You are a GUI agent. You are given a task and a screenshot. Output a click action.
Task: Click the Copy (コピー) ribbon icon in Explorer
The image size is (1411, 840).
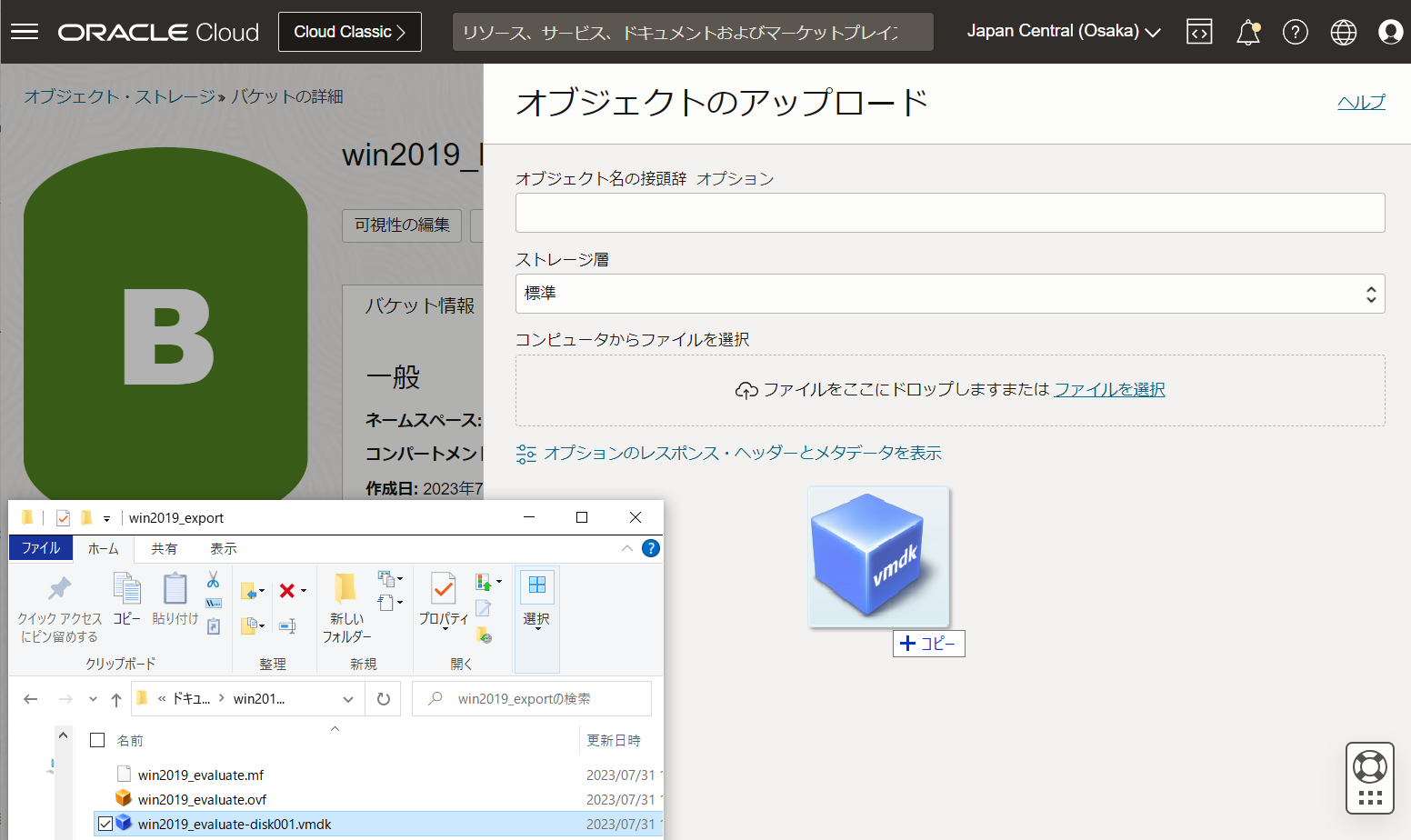point(126,600)
